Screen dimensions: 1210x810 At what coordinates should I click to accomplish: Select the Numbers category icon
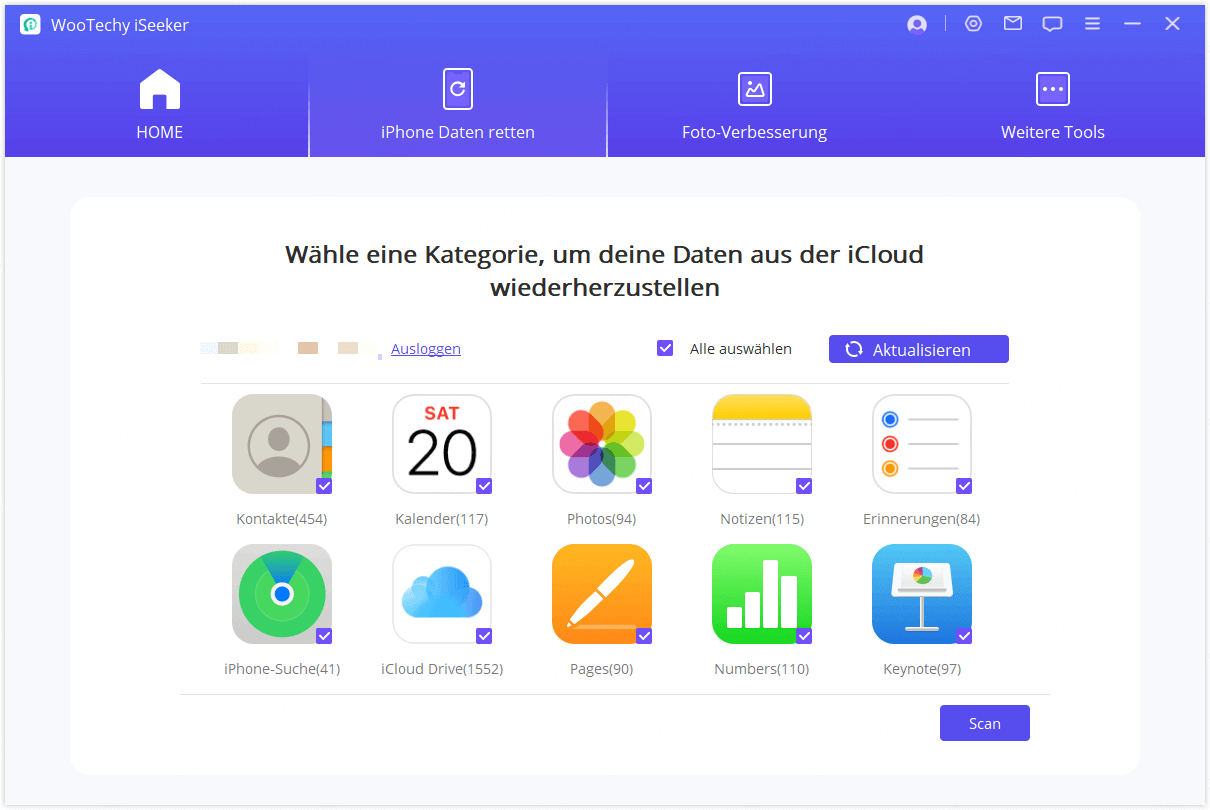(x=761, y=594)
